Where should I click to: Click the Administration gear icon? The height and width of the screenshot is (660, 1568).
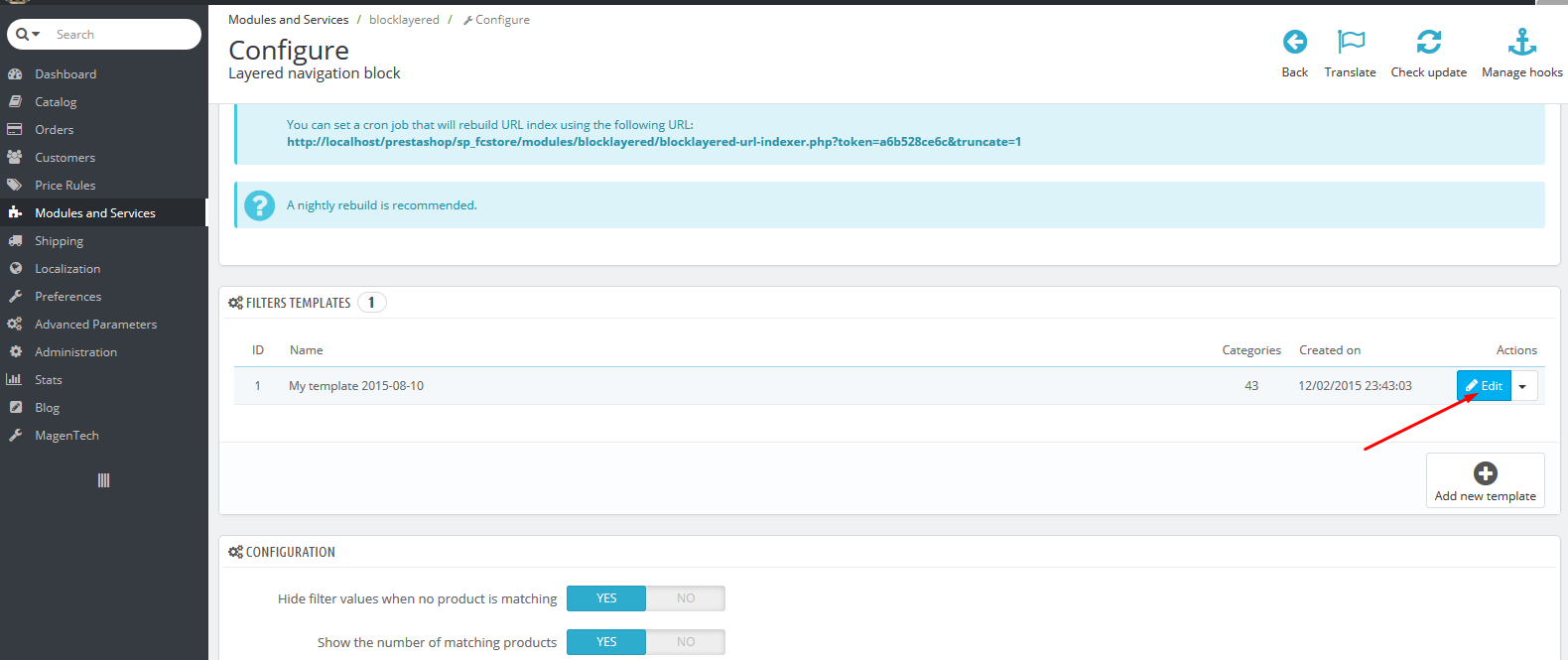coord(15,352)
